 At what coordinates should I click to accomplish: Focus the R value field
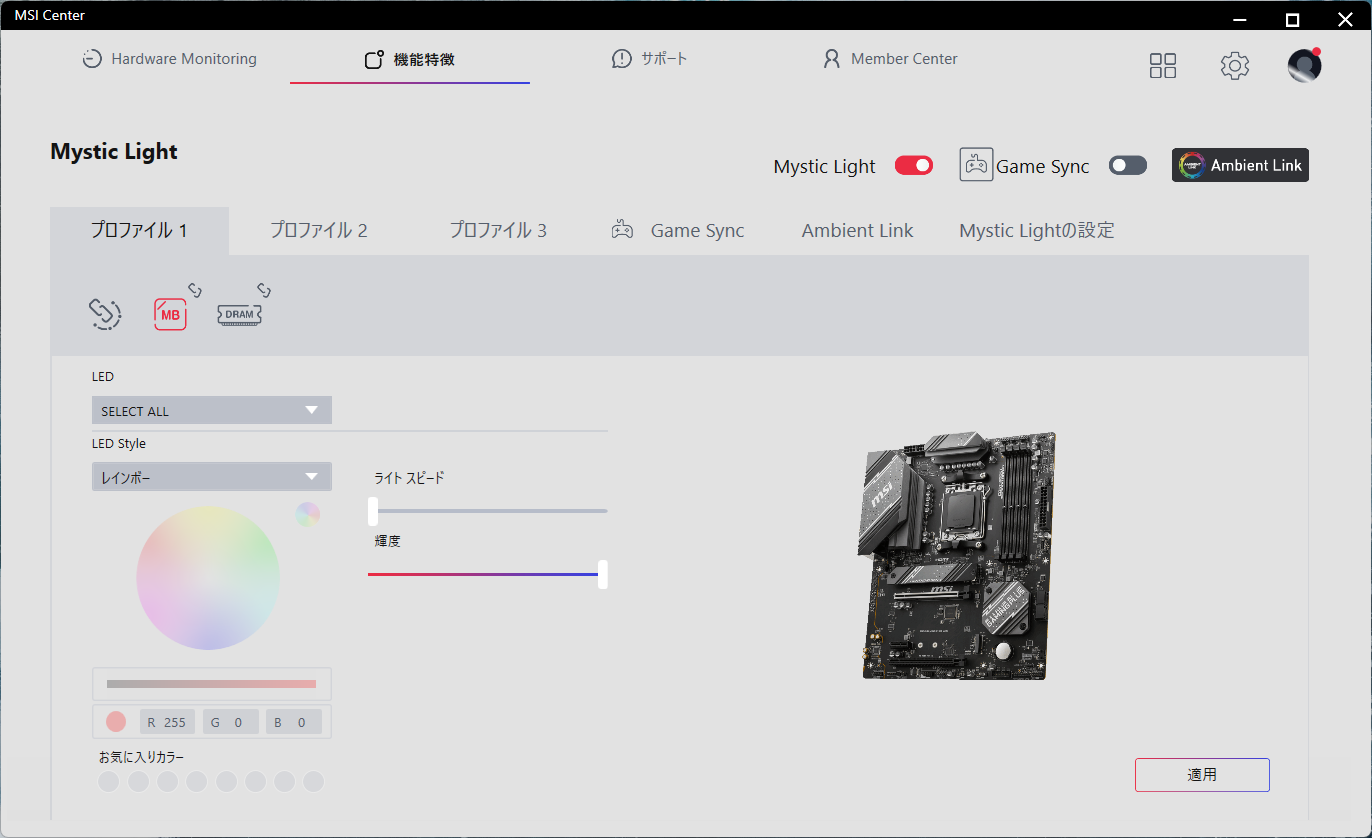[169, 722]
